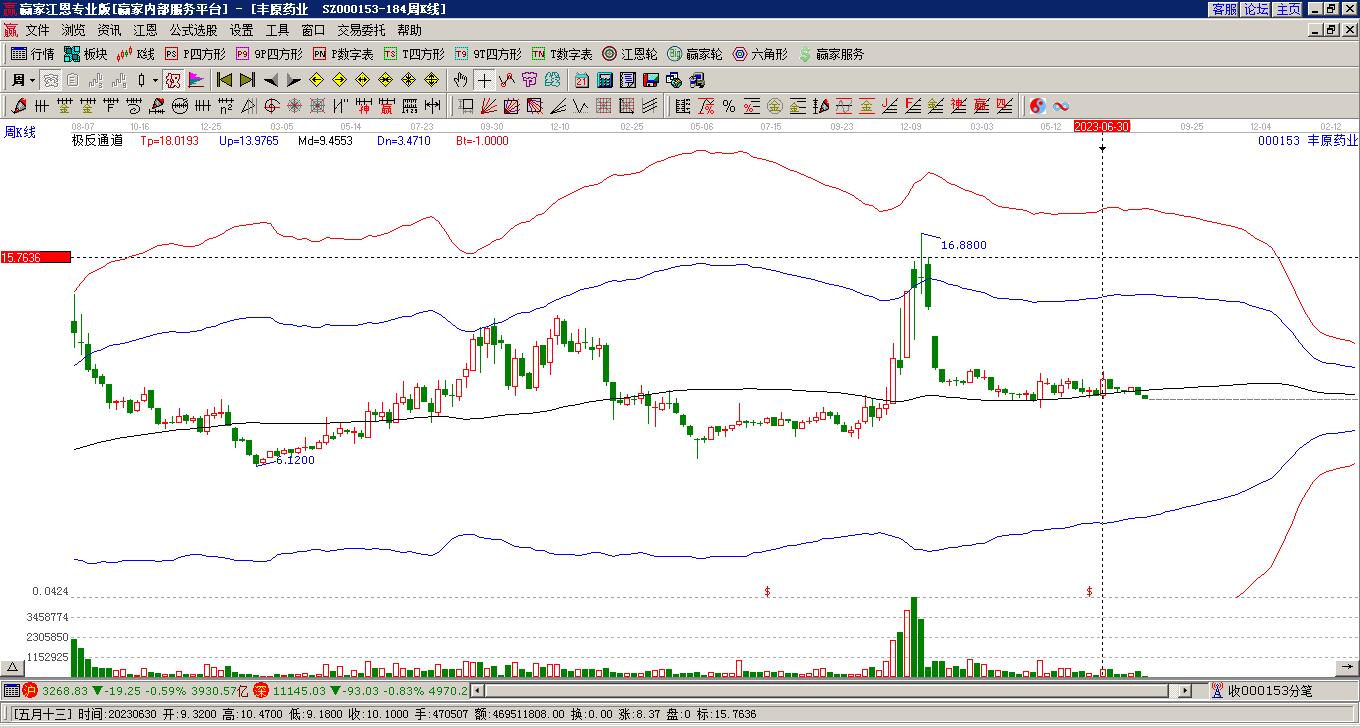The width and height of the screenshot is (1360, 728).
Task: Open the 资讯 menu
Action: [x=109, y=31]
